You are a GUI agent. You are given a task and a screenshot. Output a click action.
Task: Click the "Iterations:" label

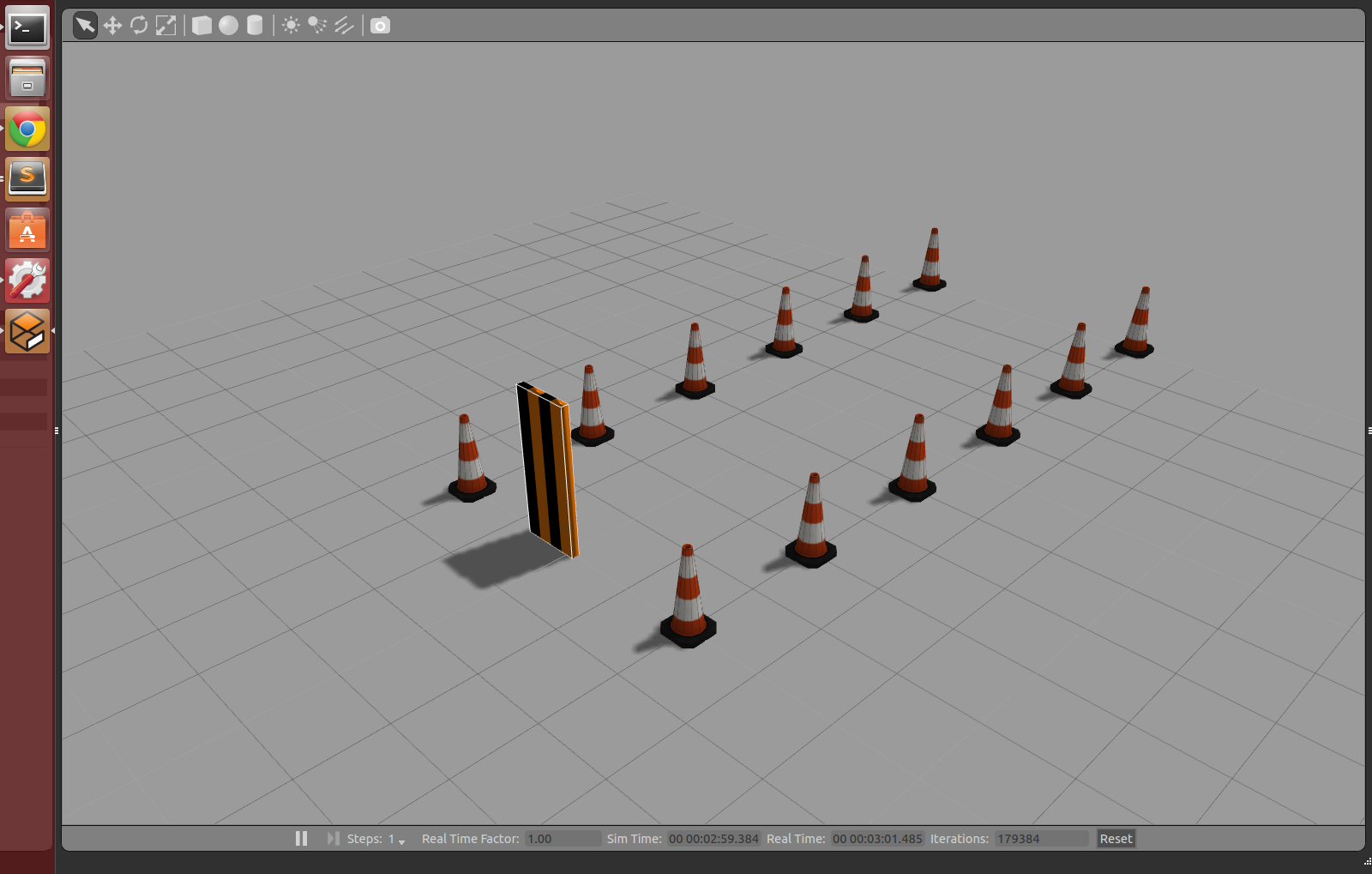coord(960,839)
